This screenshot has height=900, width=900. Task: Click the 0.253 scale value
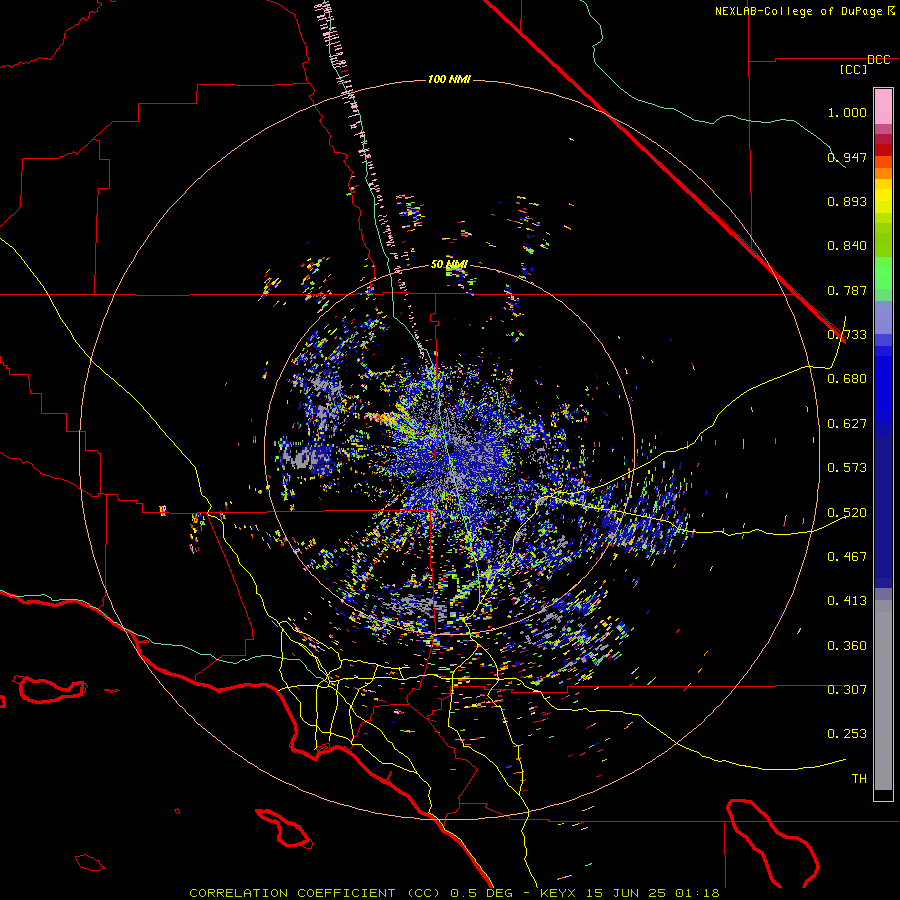pos(847,734)
